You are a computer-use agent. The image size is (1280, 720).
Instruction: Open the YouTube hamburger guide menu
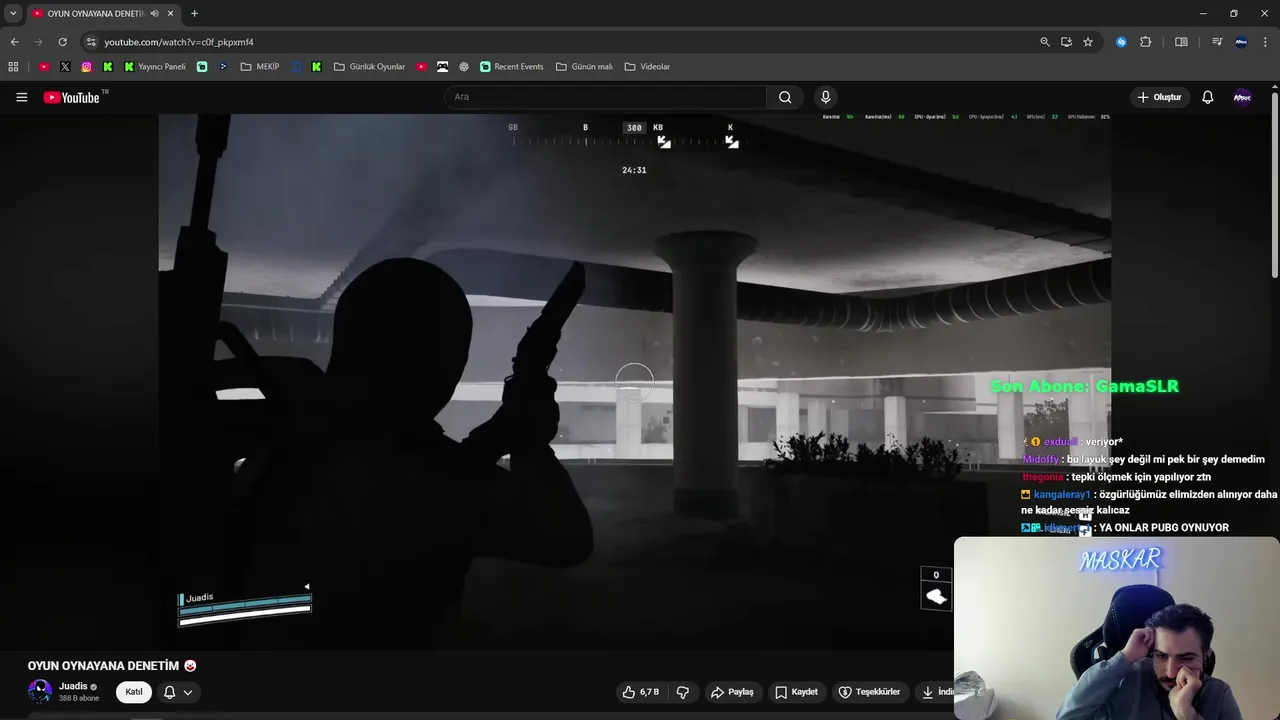point(21,97)
